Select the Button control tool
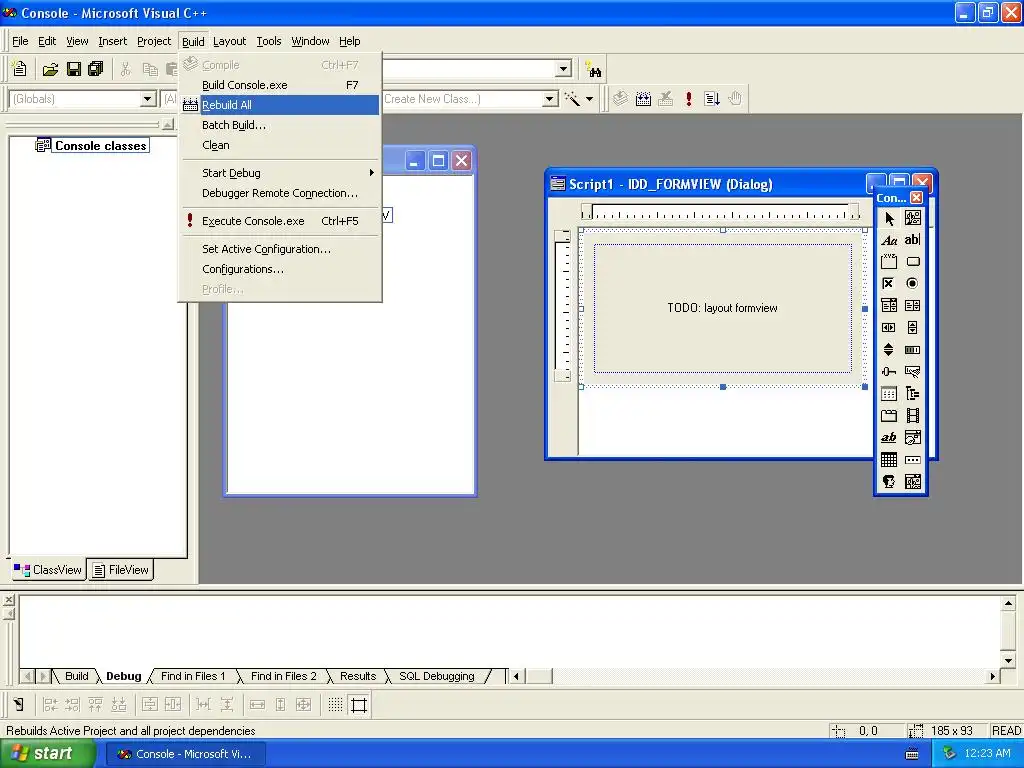 [x=912, y=262]
